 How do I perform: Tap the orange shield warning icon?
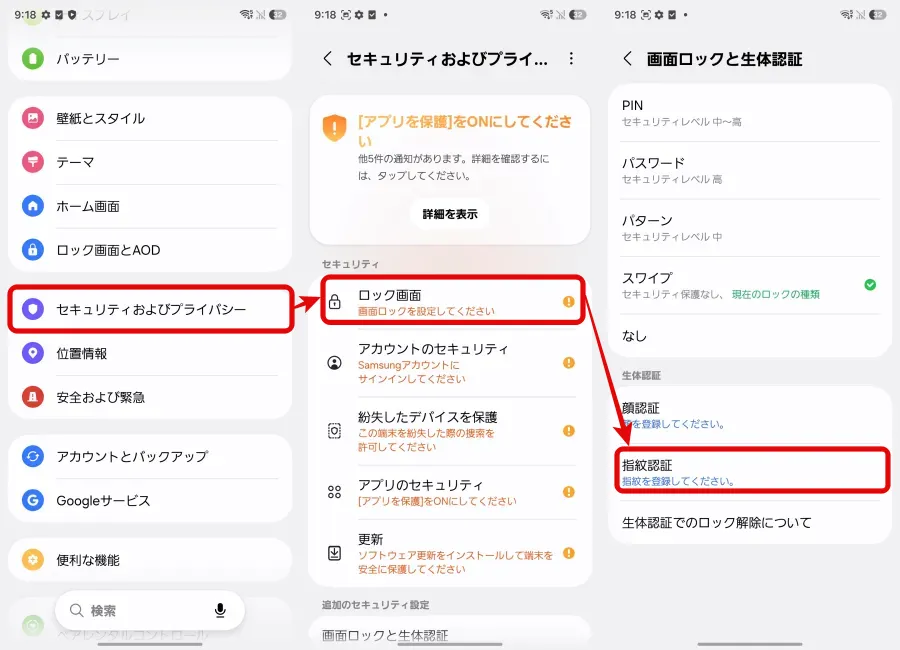click(335, 127)
